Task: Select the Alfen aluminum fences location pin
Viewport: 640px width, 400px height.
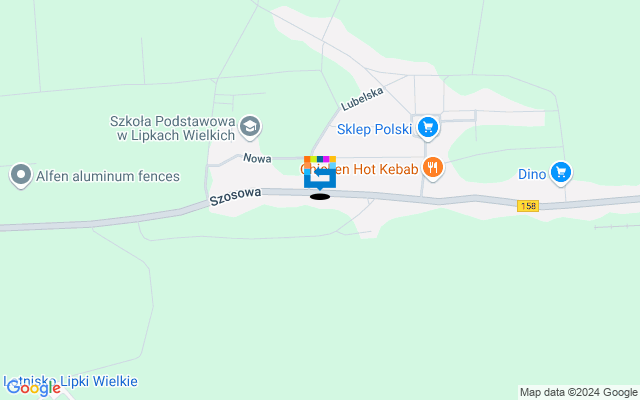Action: 21,176
